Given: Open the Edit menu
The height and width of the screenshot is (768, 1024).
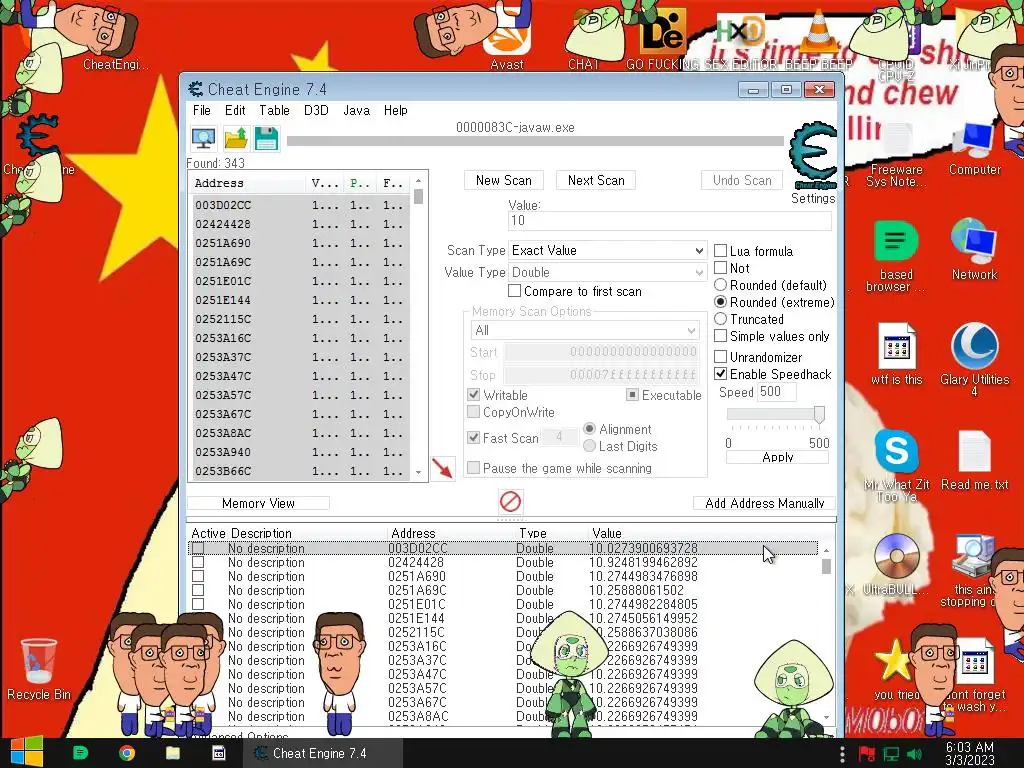Looking at the screenshot, I should coord(235,110).
